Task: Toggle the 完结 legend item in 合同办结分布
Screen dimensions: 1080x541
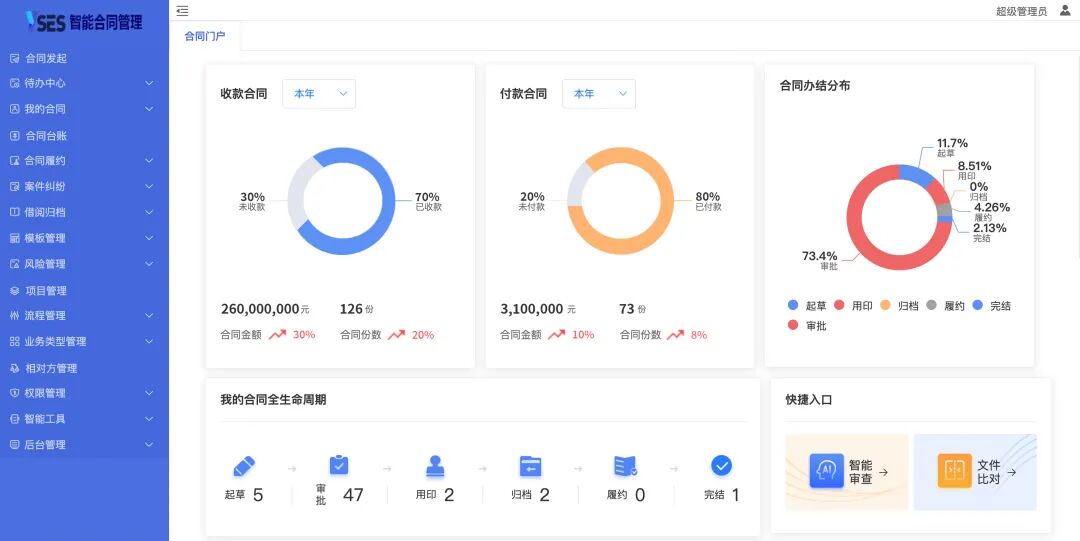Action: pos(991,305)
